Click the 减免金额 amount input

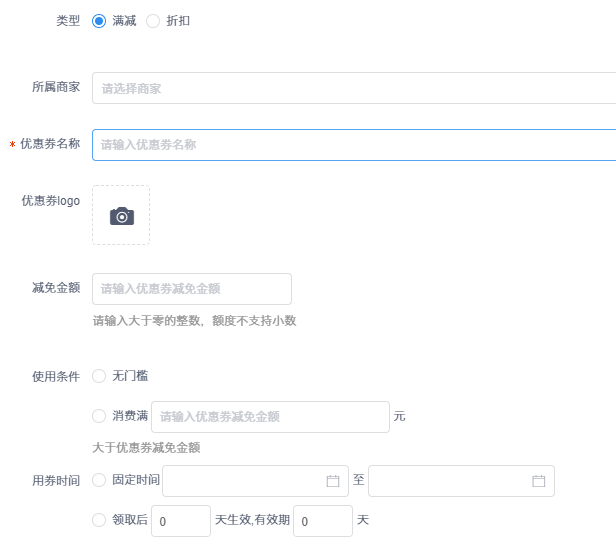pos(192,289)
